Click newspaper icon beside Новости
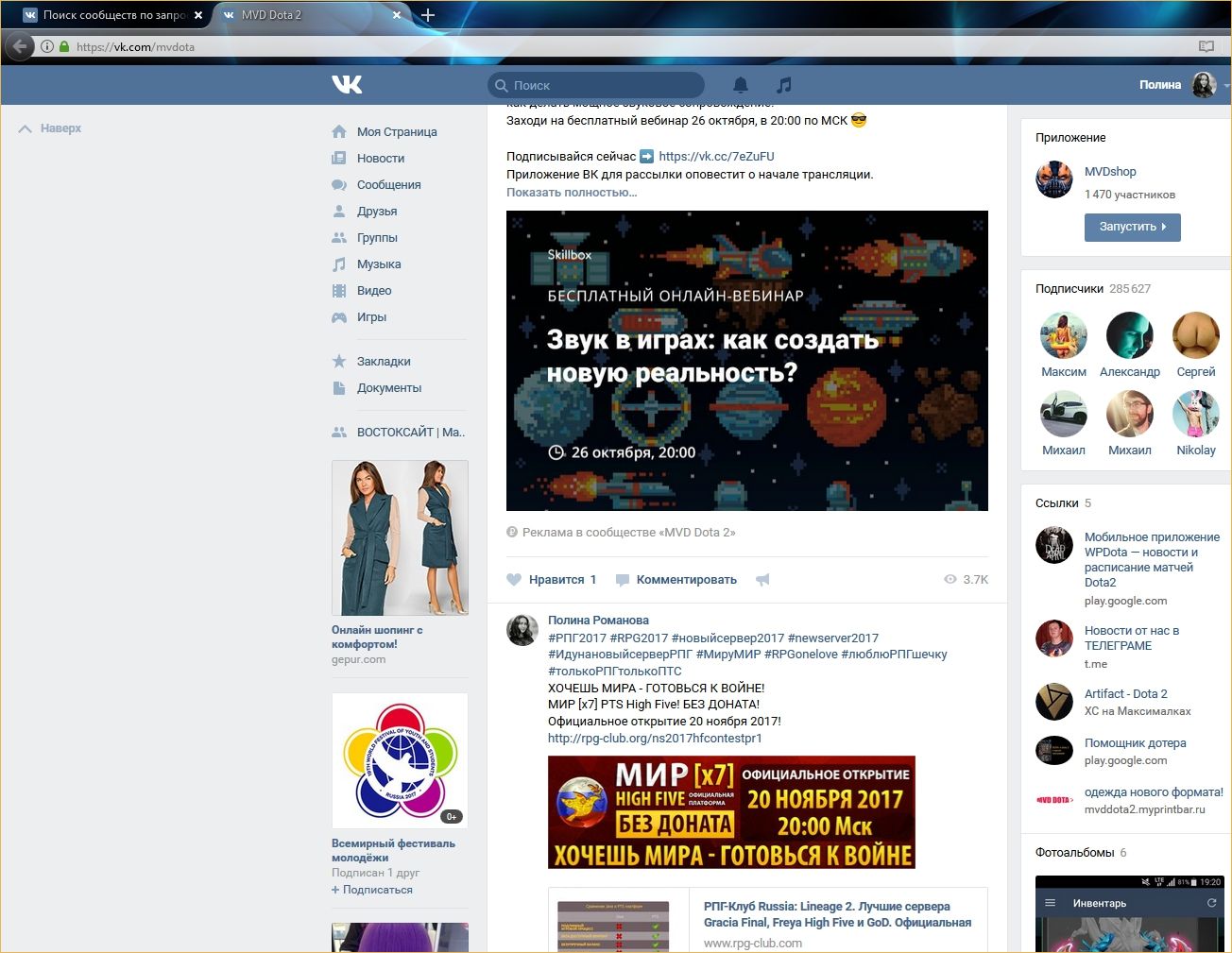 (x=339, y=159)
